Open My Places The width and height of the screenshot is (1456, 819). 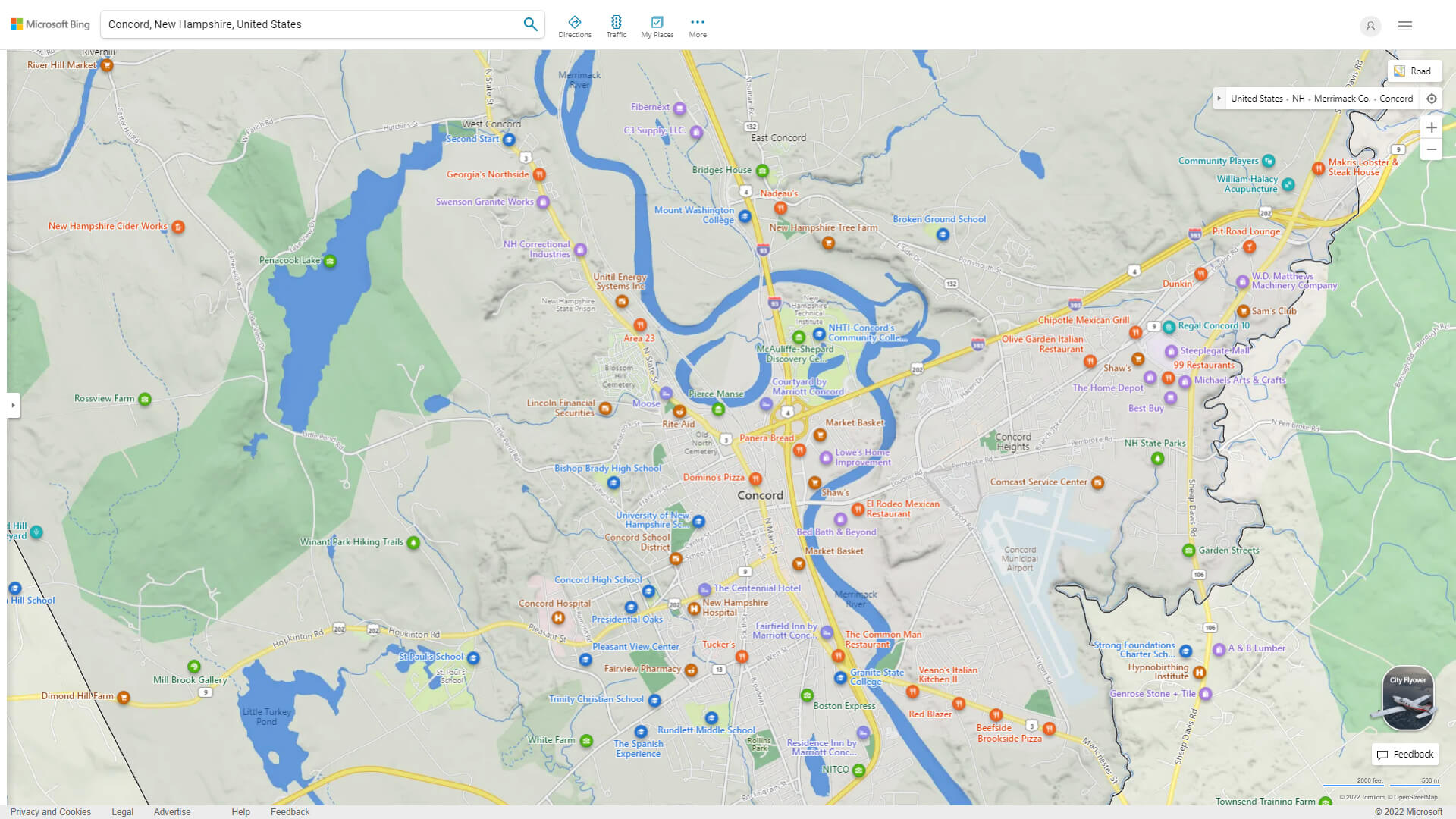pyautogui.click(x=657, y=27)
